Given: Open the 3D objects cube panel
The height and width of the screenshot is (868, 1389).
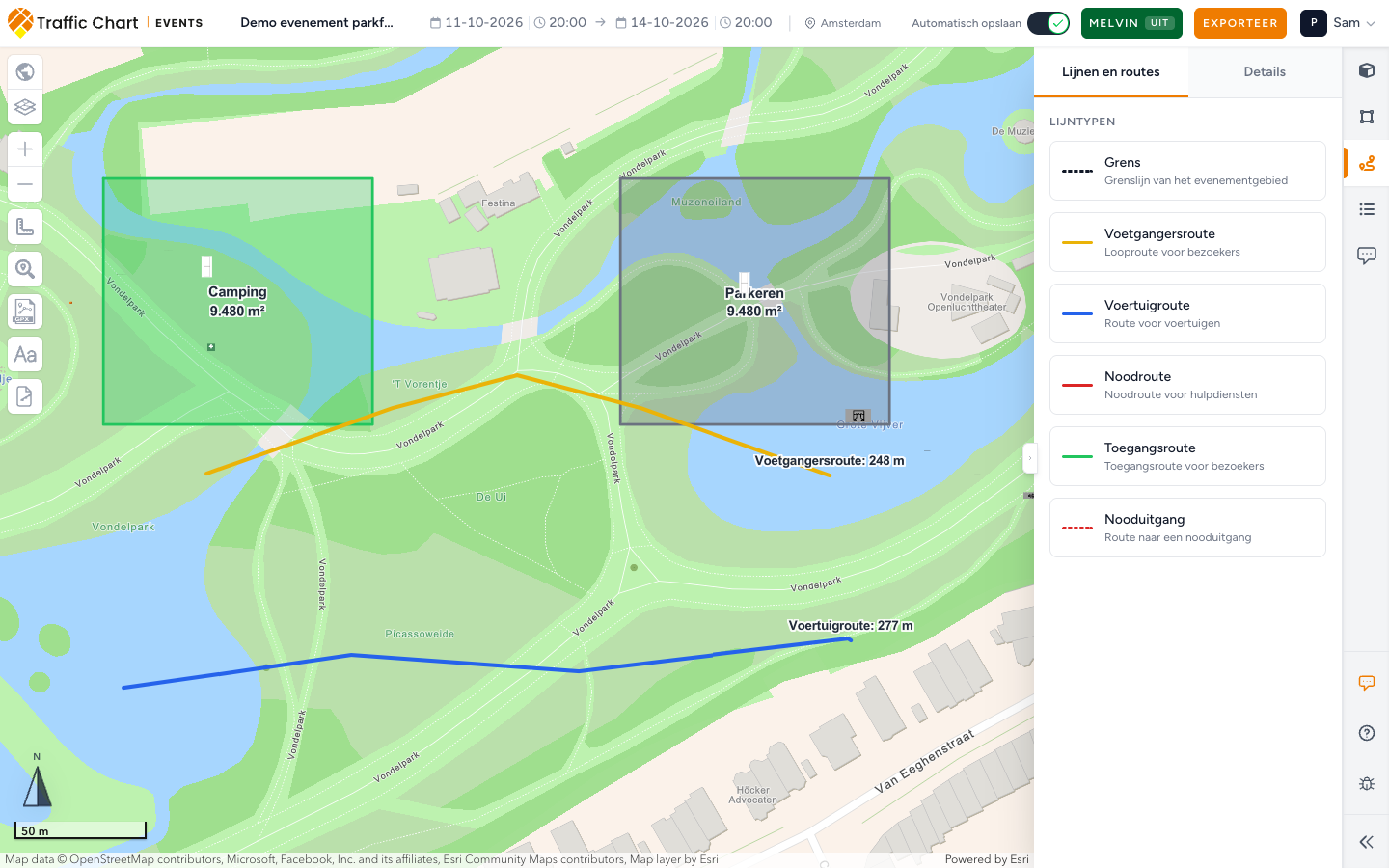Looking at the screenshot, I should 1366,70.
